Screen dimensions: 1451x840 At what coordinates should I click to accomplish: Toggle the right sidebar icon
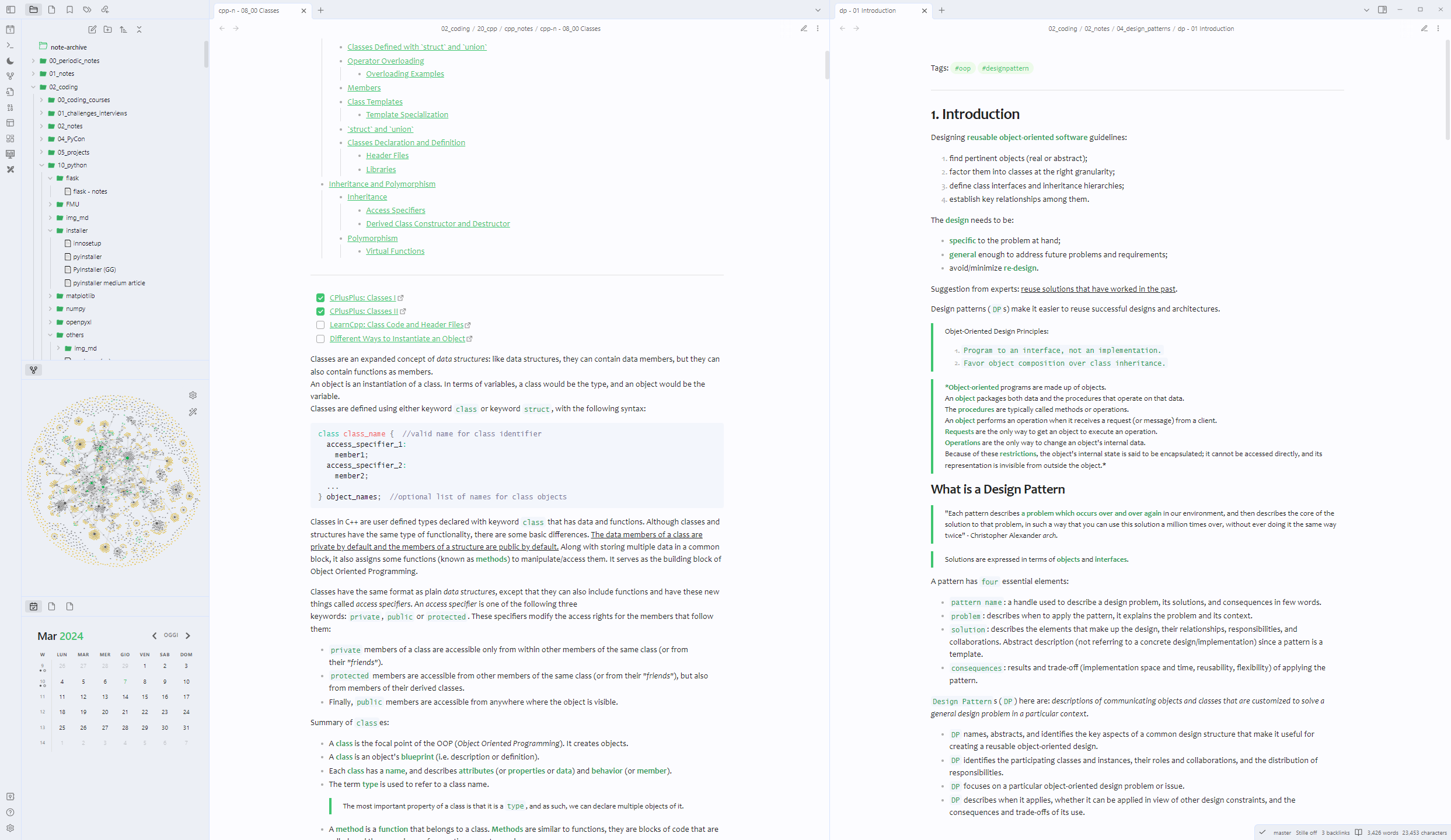1382,10
